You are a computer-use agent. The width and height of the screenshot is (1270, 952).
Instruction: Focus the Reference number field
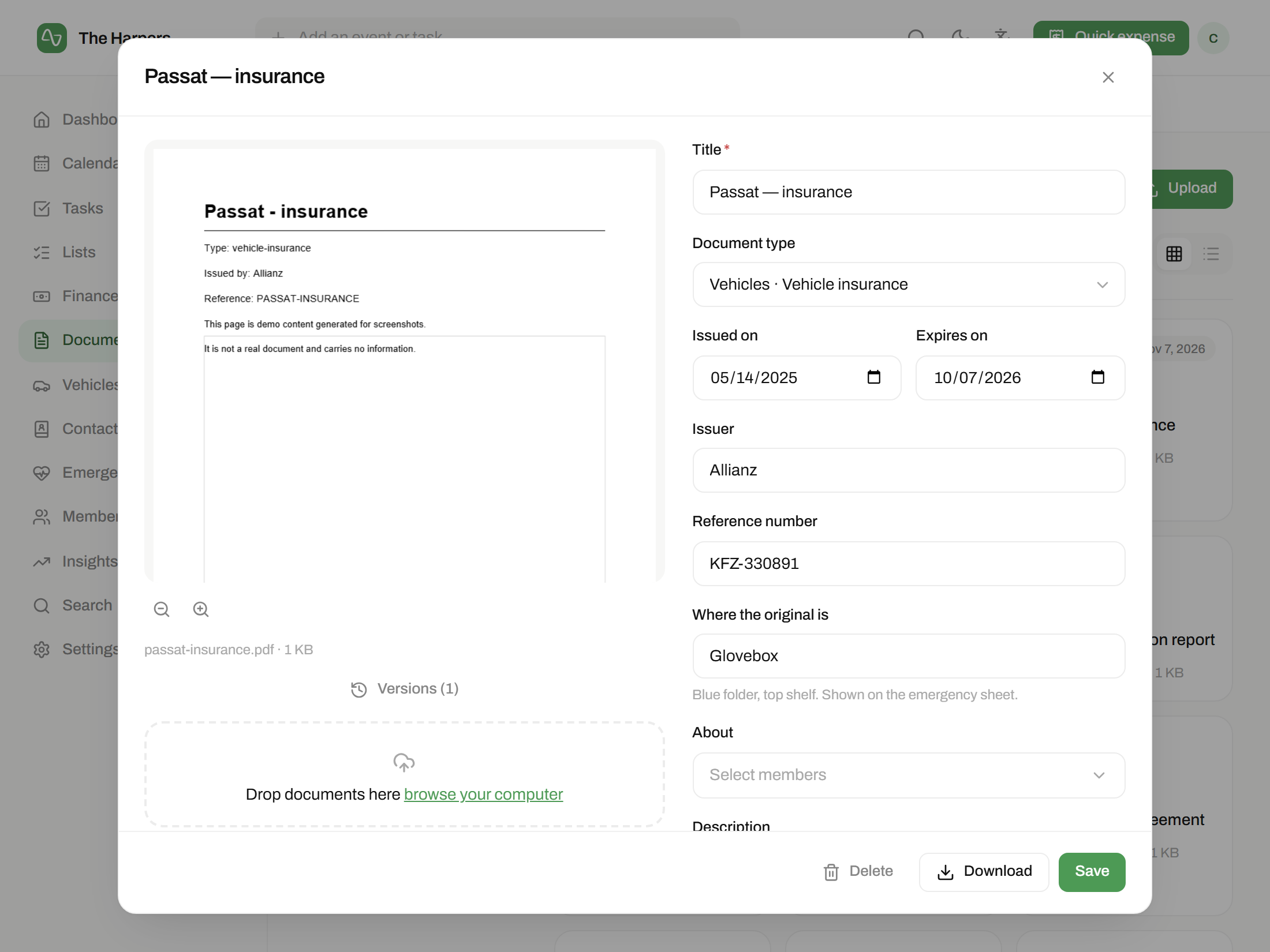[x=909, y=564]
